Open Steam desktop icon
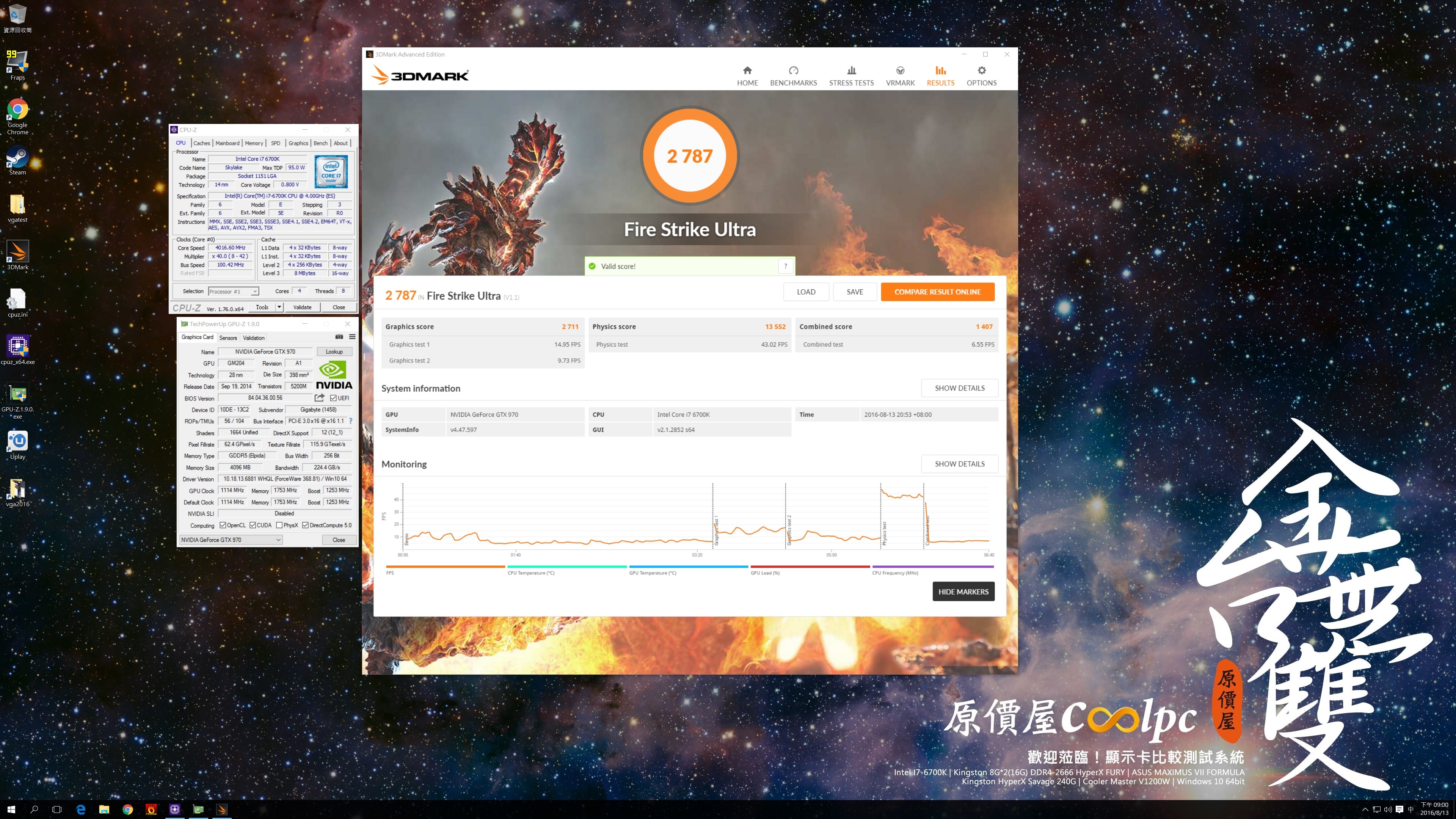1456x819 pixels. click(x=17, y=161)
